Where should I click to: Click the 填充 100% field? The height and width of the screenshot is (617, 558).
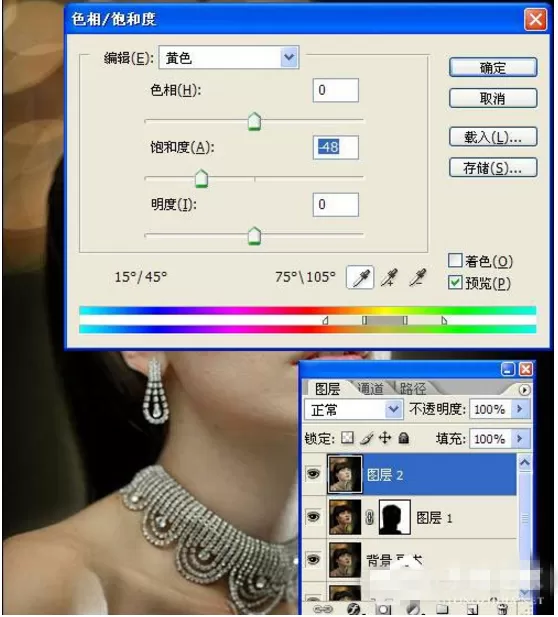(x=491, y=438)
